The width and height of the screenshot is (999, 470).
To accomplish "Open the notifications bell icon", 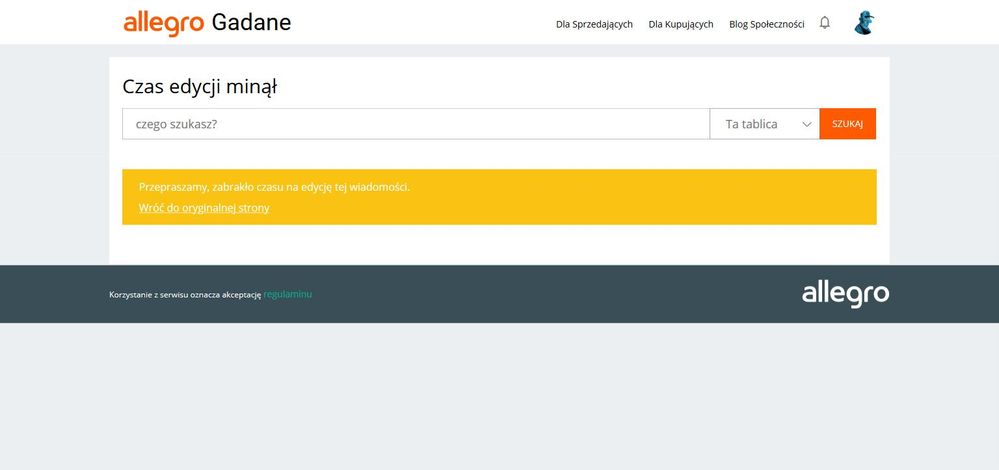I will pyautogui.click(x=824, y=23).
